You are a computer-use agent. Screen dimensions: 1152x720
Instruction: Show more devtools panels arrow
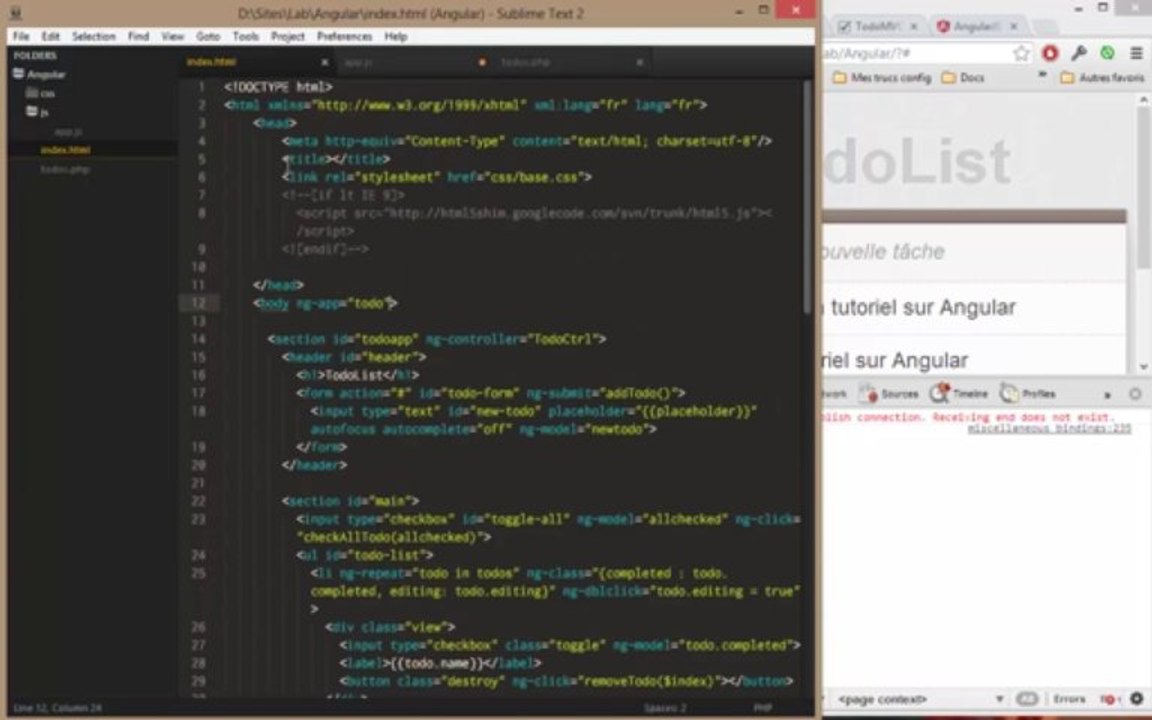[1108, 395]
